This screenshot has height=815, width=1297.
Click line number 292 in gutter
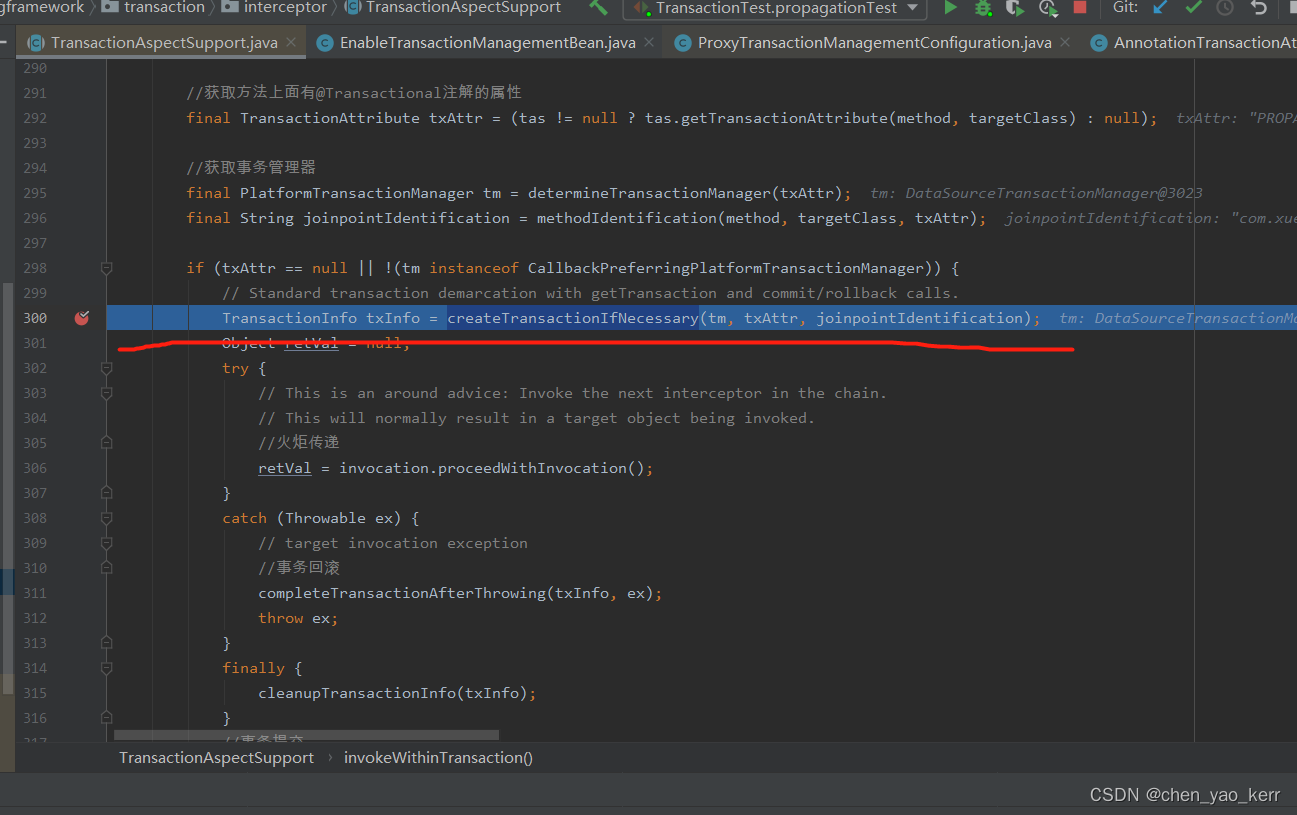[35, 118]
